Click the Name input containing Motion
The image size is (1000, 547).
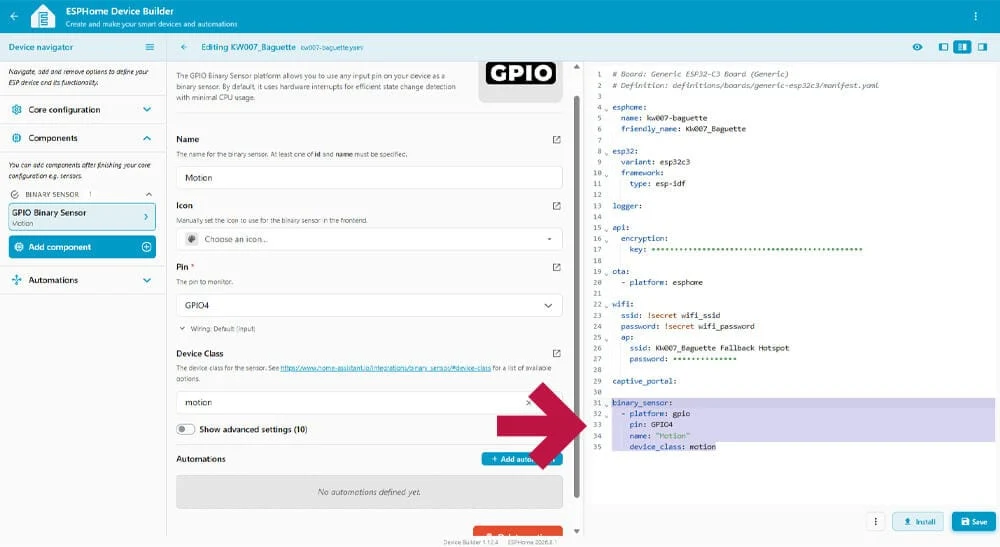point(369,178)
